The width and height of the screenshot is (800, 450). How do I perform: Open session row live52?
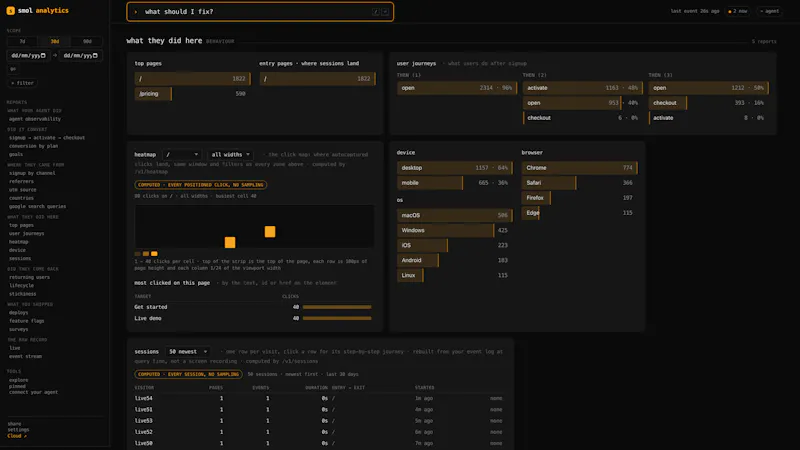pyautogui.click(x=319, y=432)
